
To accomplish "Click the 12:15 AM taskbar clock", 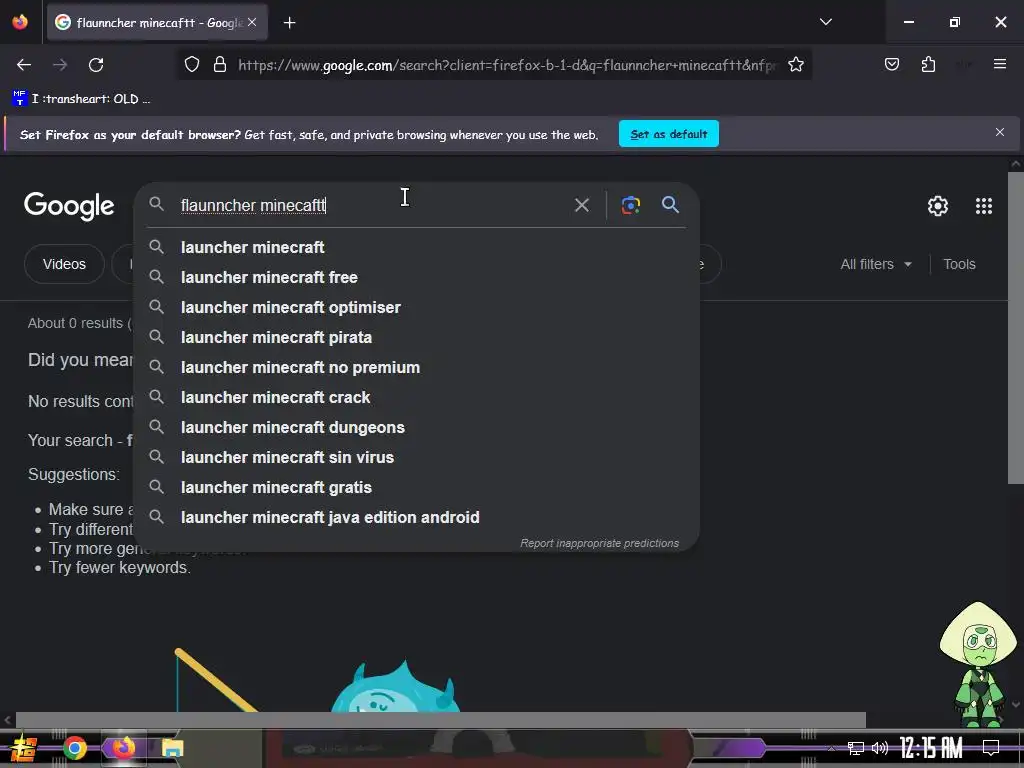I will coord(931,748).
